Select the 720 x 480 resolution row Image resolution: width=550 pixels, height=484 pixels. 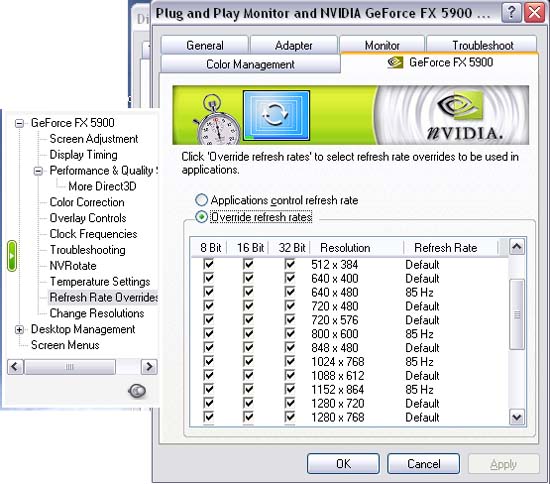pos(335,306)
